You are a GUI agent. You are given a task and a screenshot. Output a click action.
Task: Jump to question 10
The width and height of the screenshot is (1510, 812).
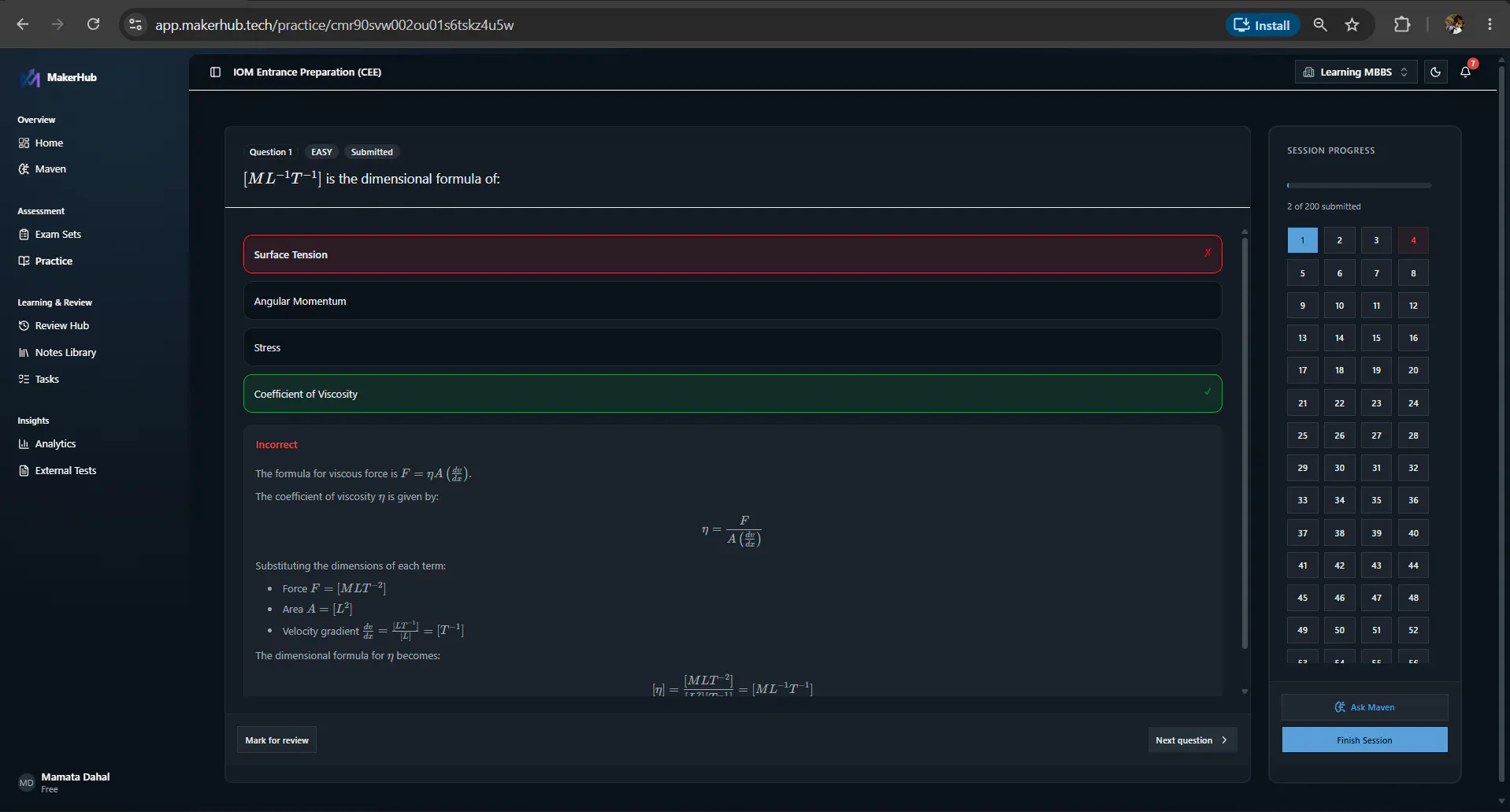pos(1339,306)
